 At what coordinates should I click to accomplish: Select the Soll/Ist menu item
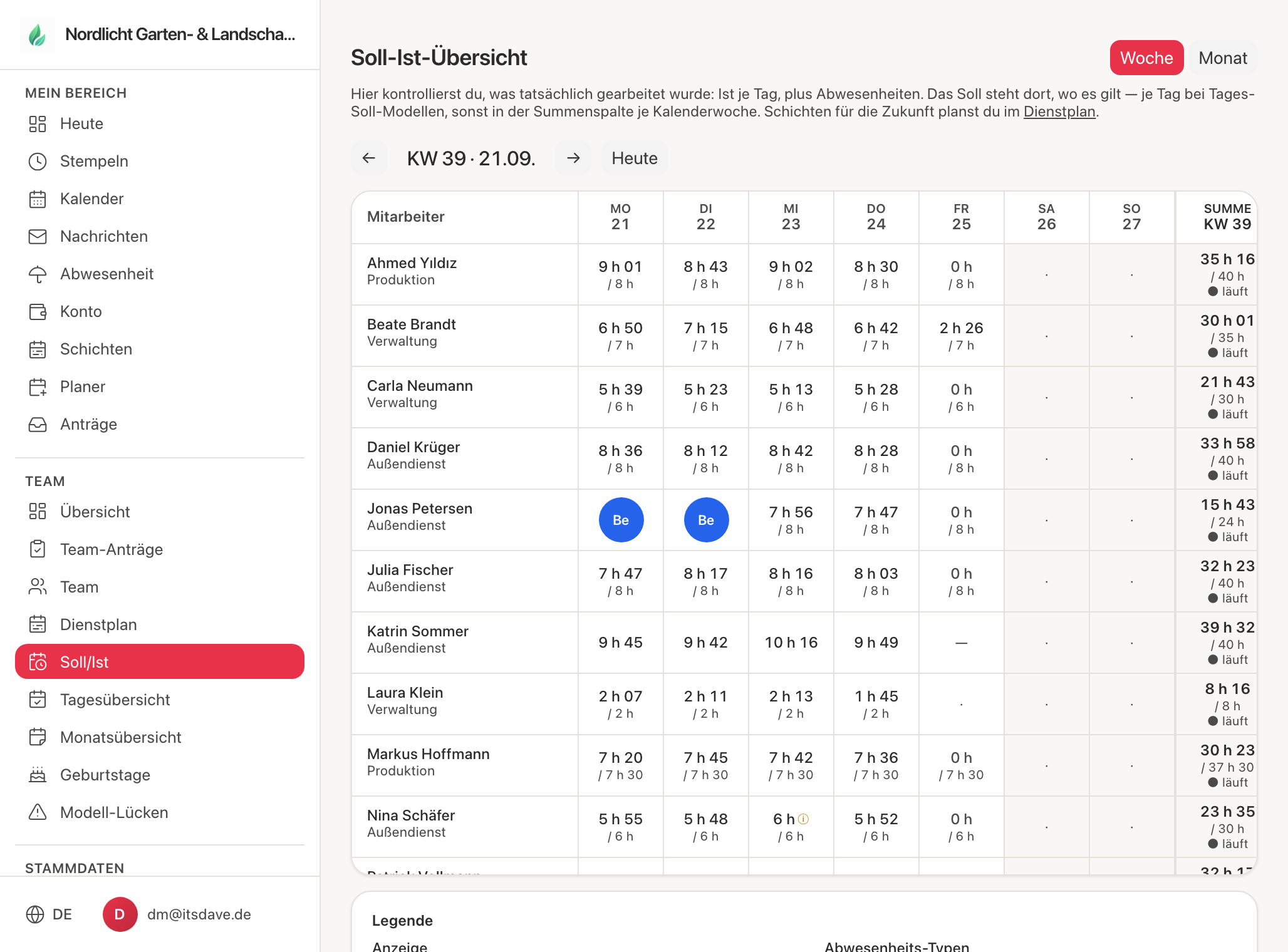(159, 662)
